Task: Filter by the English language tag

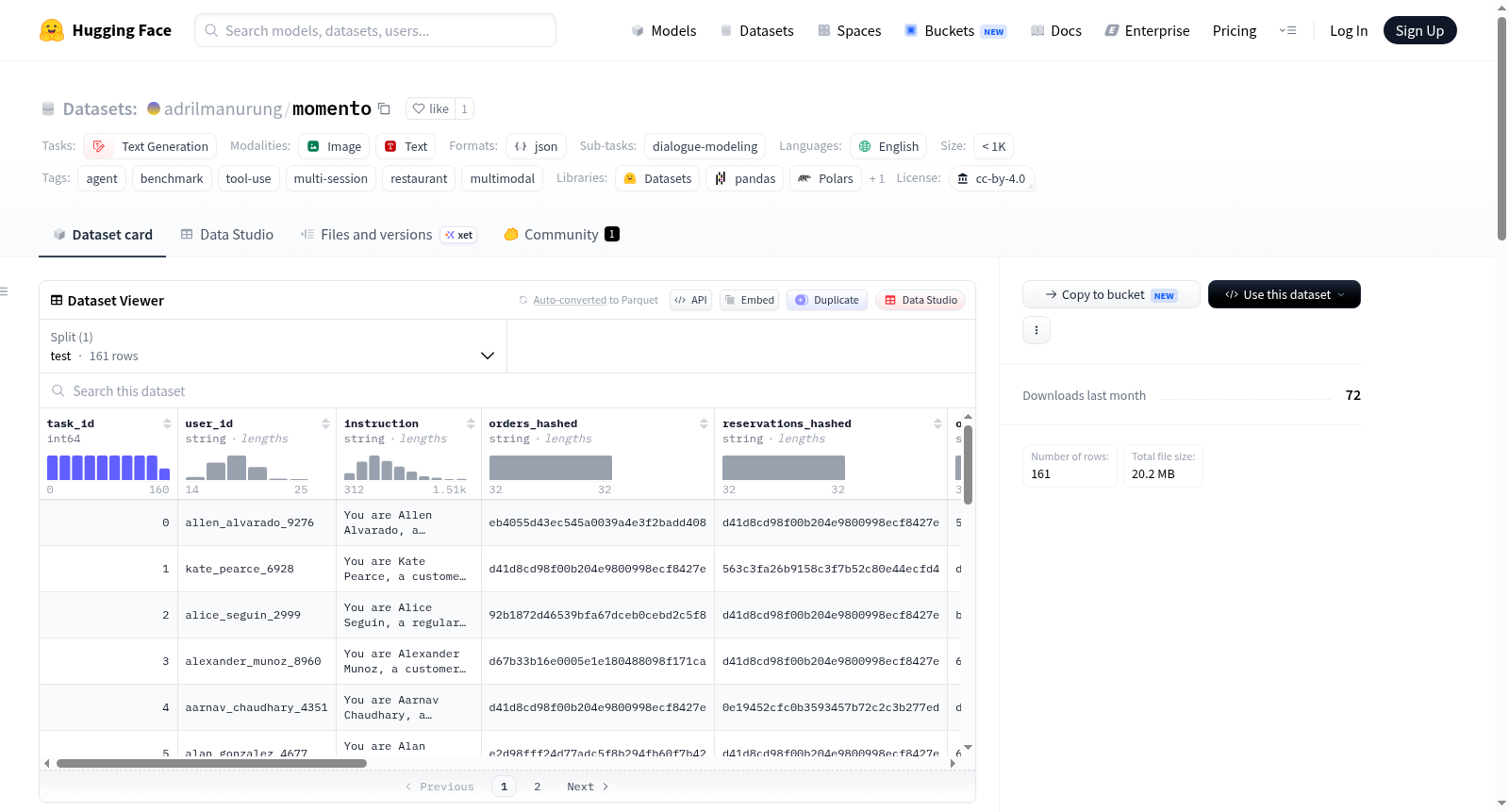Action: pyautogui.click(x=888, y=146)
